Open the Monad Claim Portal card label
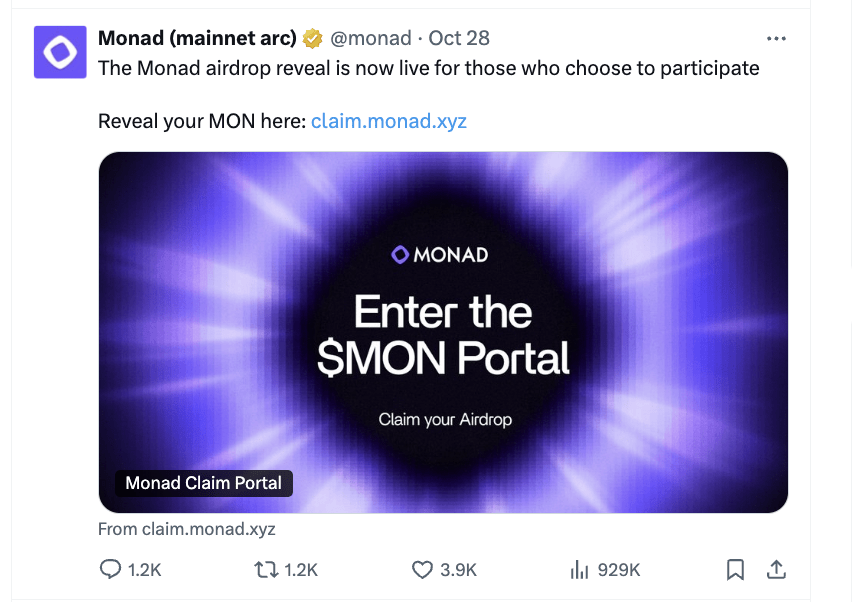852x602 pixels. (x=203, y=483)
